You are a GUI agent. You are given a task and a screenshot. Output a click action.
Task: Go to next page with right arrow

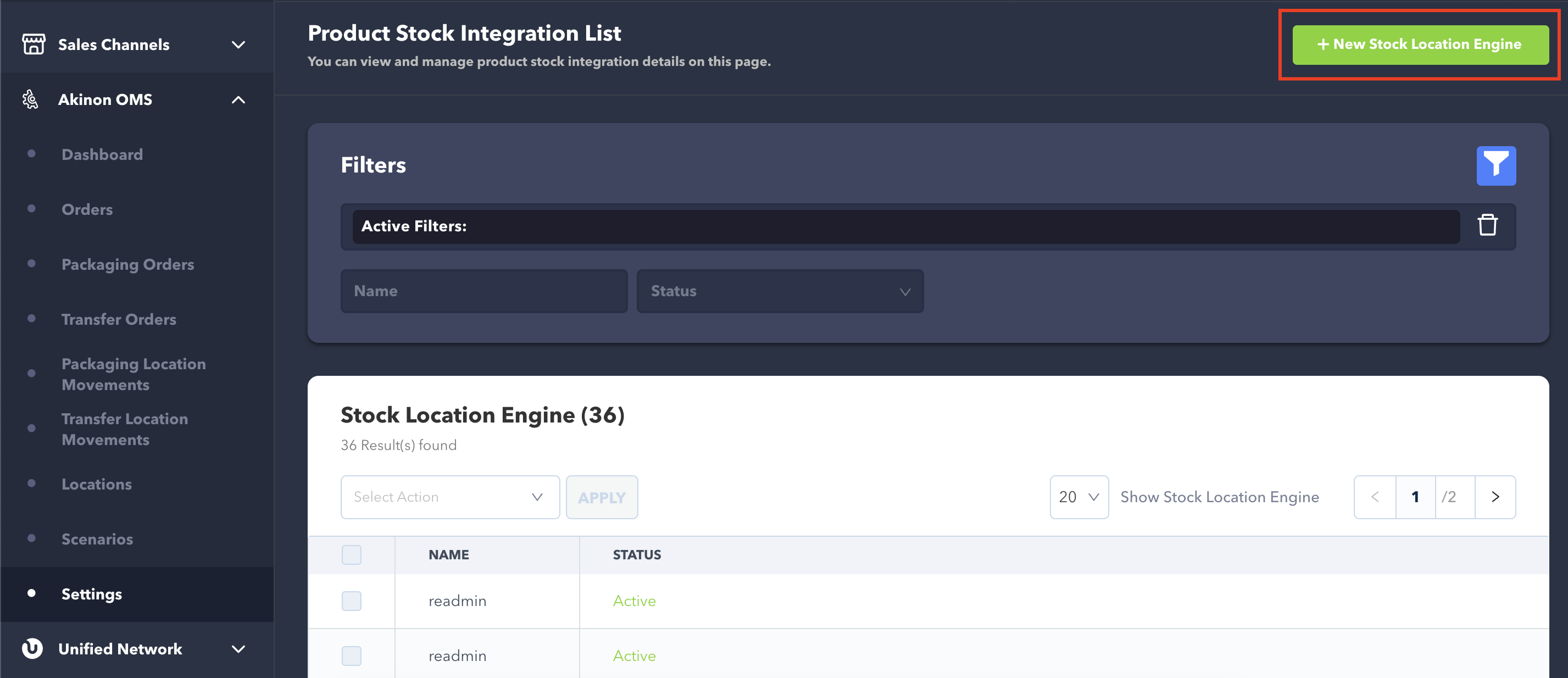tap(1494, 497)
